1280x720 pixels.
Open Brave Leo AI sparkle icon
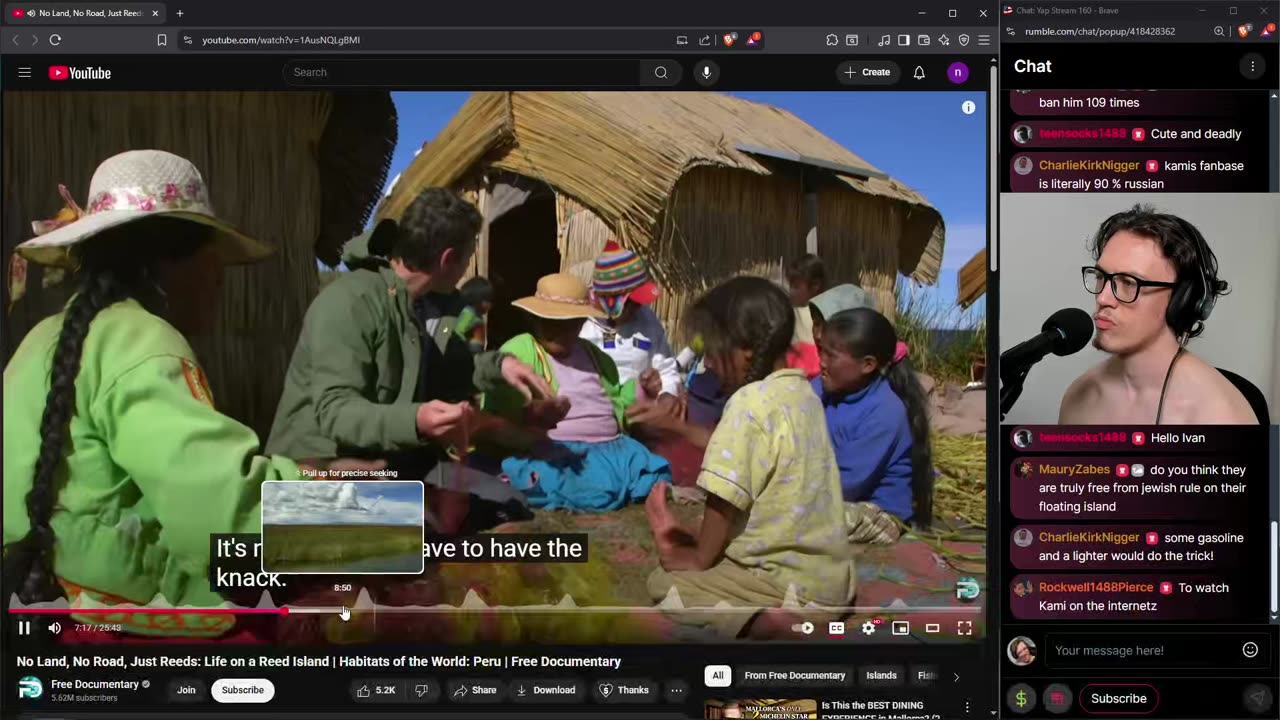pyautogui.click(x=944, y=40)
